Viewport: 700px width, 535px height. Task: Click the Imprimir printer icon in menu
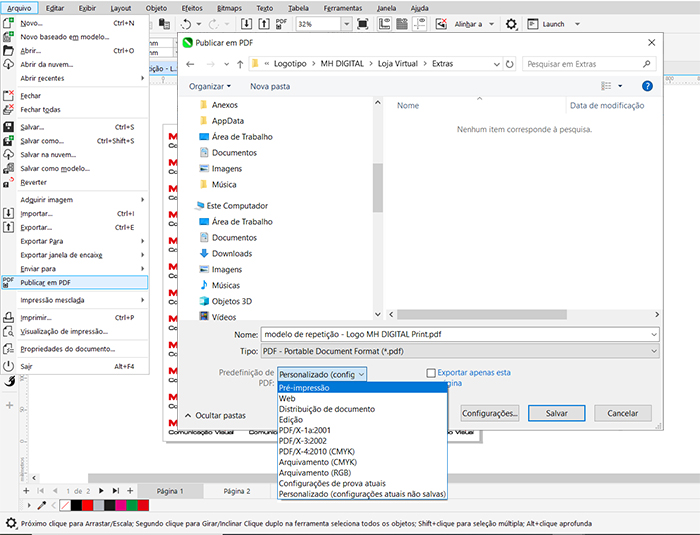click(8, 317)
